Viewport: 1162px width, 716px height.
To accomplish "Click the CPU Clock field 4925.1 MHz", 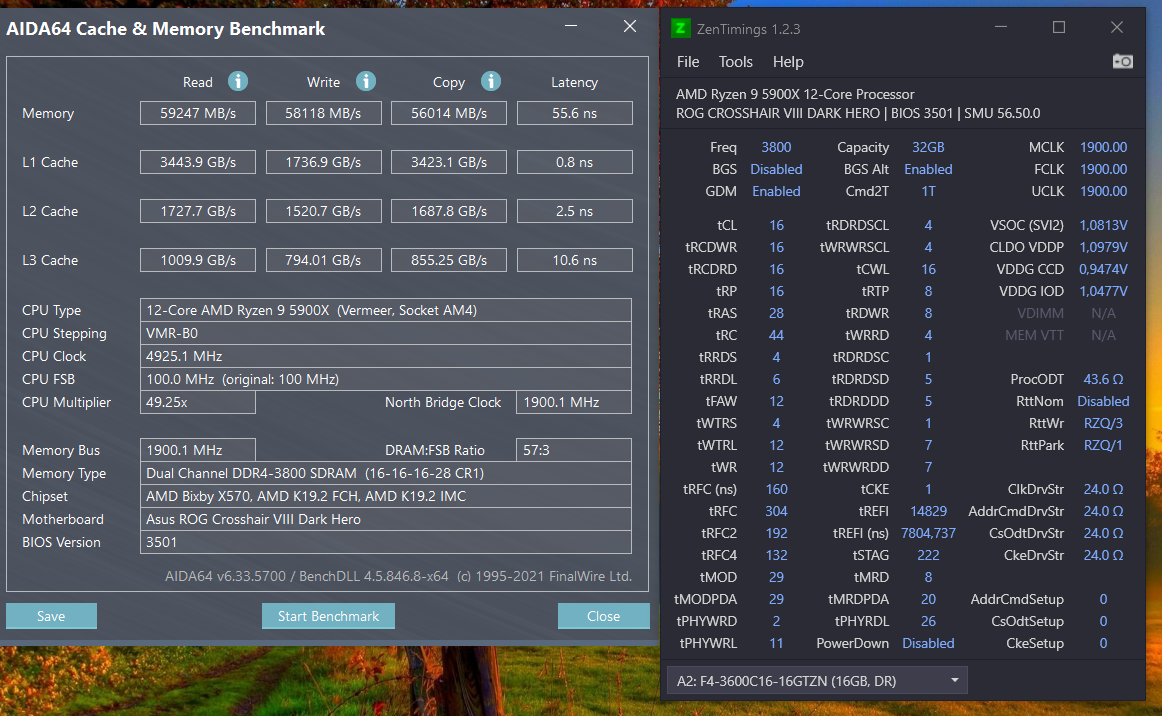I will click(385, 356).
